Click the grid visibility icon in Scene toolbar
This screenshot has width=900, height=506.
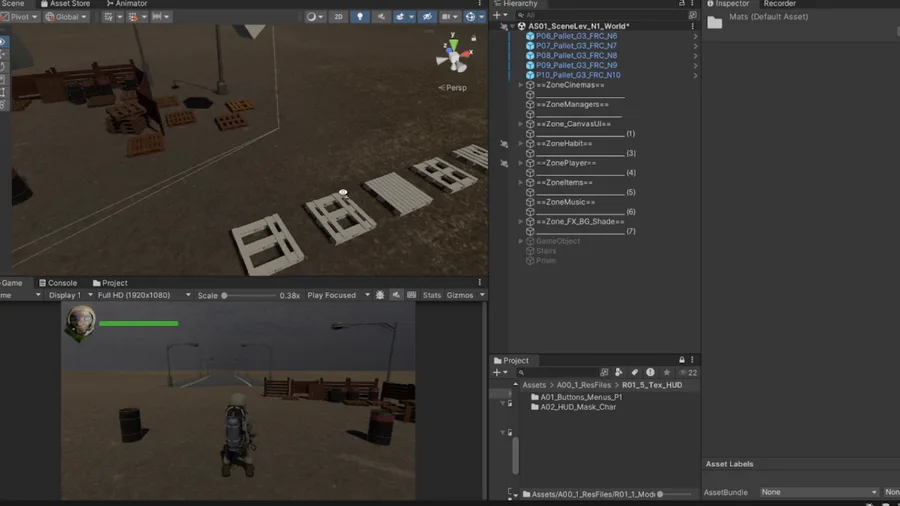point(108,17)
